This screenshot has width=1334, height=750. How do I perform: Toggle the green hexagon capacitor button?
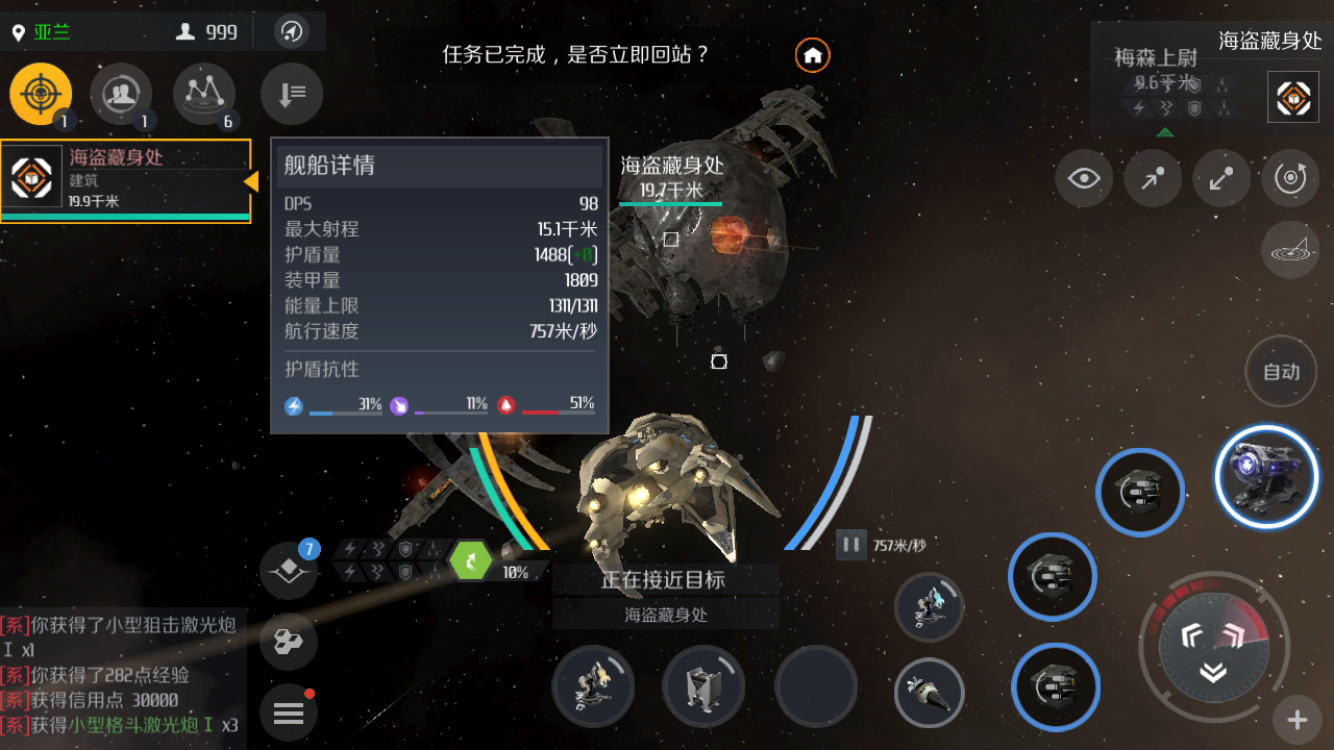pyautogui.click(x=470, y=560)
